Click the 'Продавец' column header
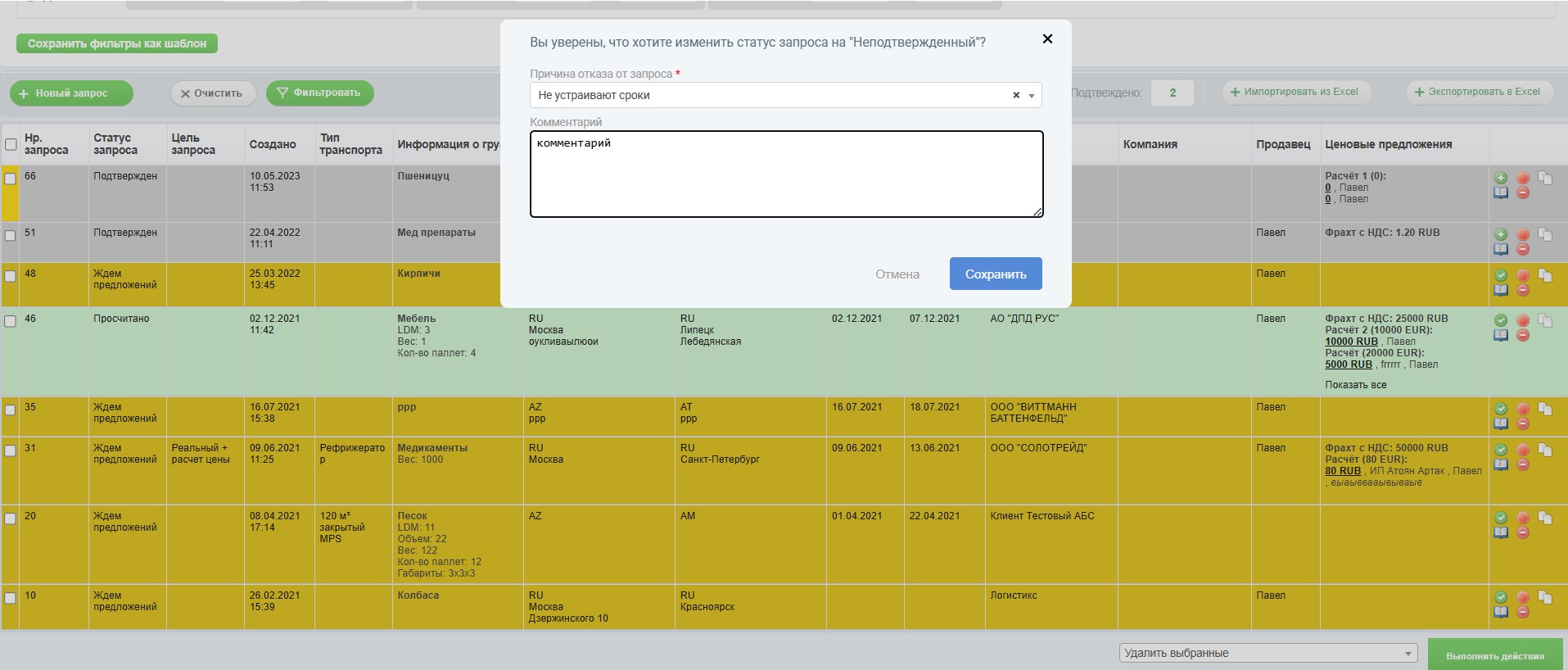Screen dimensions: 1568x670 tap(1283, 144)
